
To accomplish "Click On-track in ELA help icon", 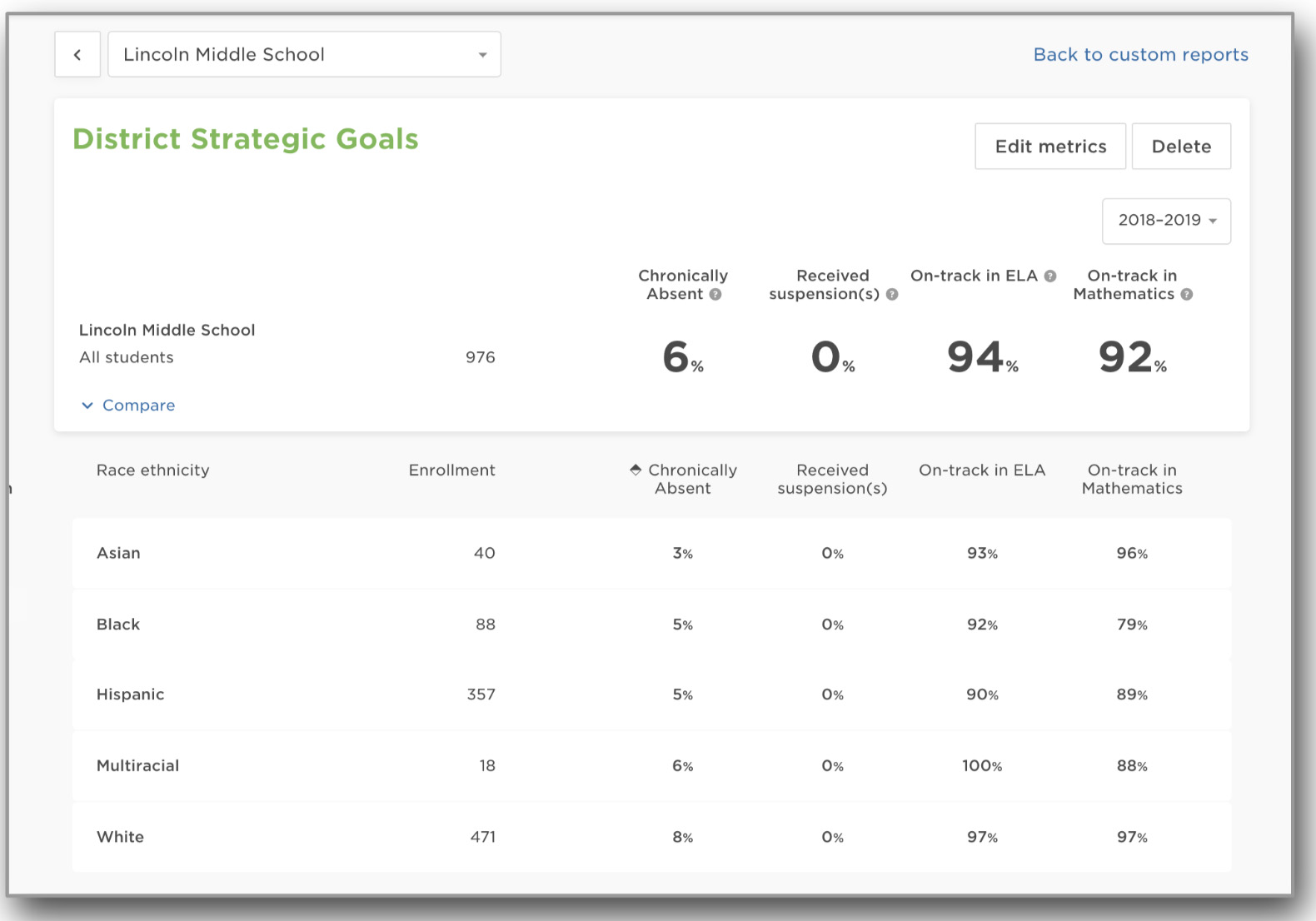I will pyautogui.click(x=1050, y=276).
